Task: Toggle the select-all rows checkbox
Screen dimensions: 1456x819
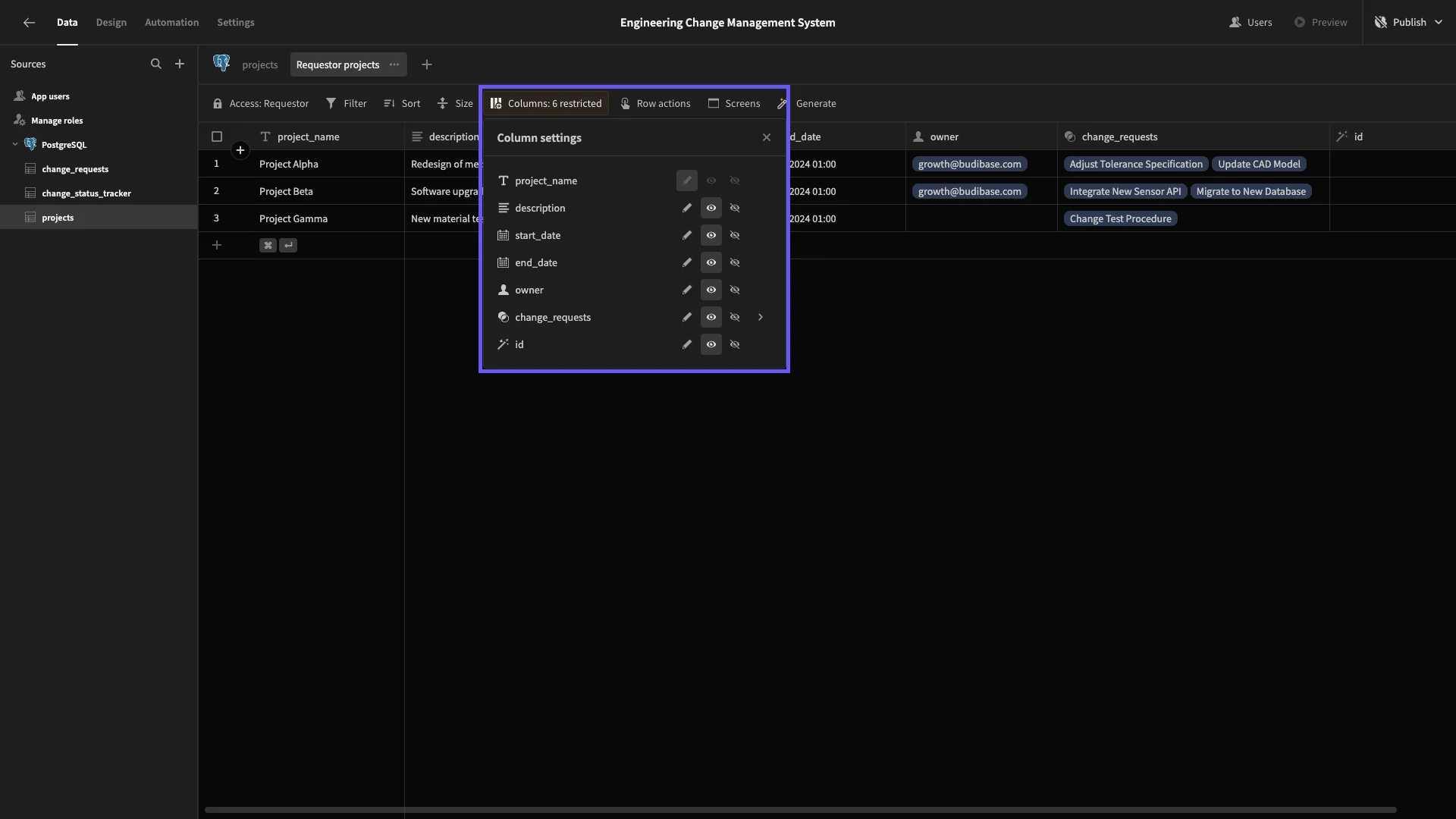Action: pyautogui.click(x=217, y=136)
